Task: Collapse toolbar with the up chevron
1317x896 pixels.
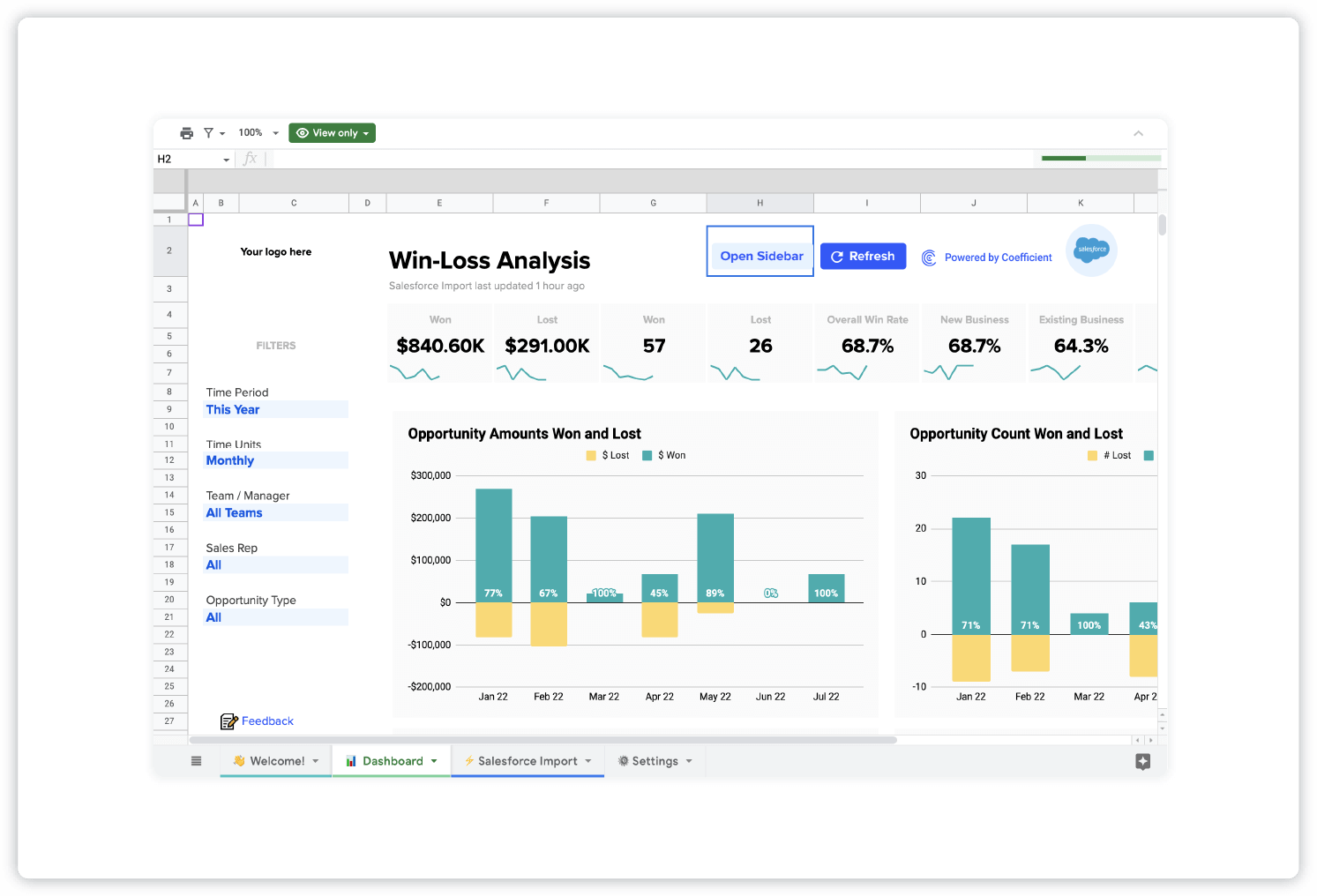Action: (1138, 133)
